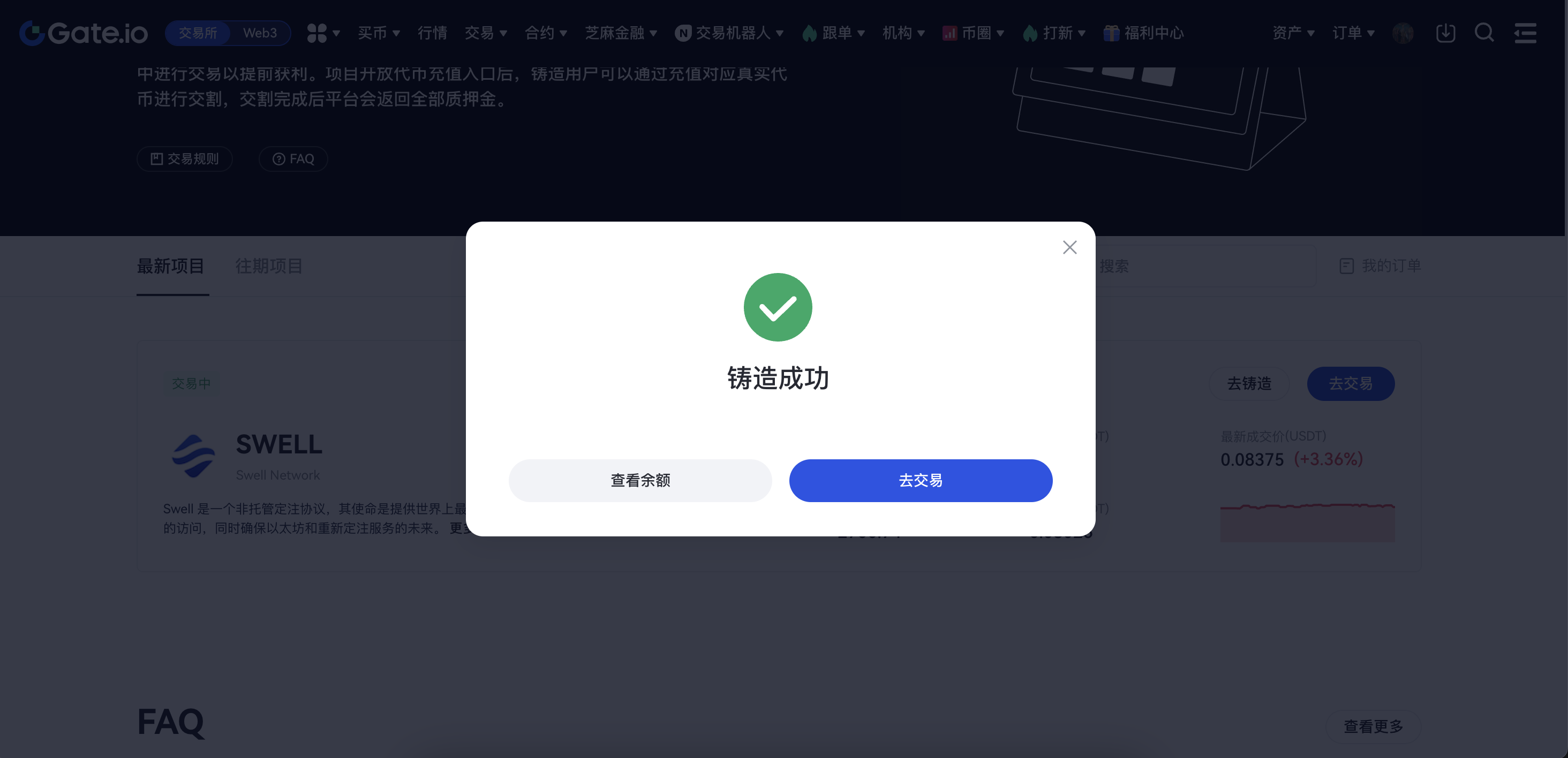Click the 查看余额 button

[640, 481]
